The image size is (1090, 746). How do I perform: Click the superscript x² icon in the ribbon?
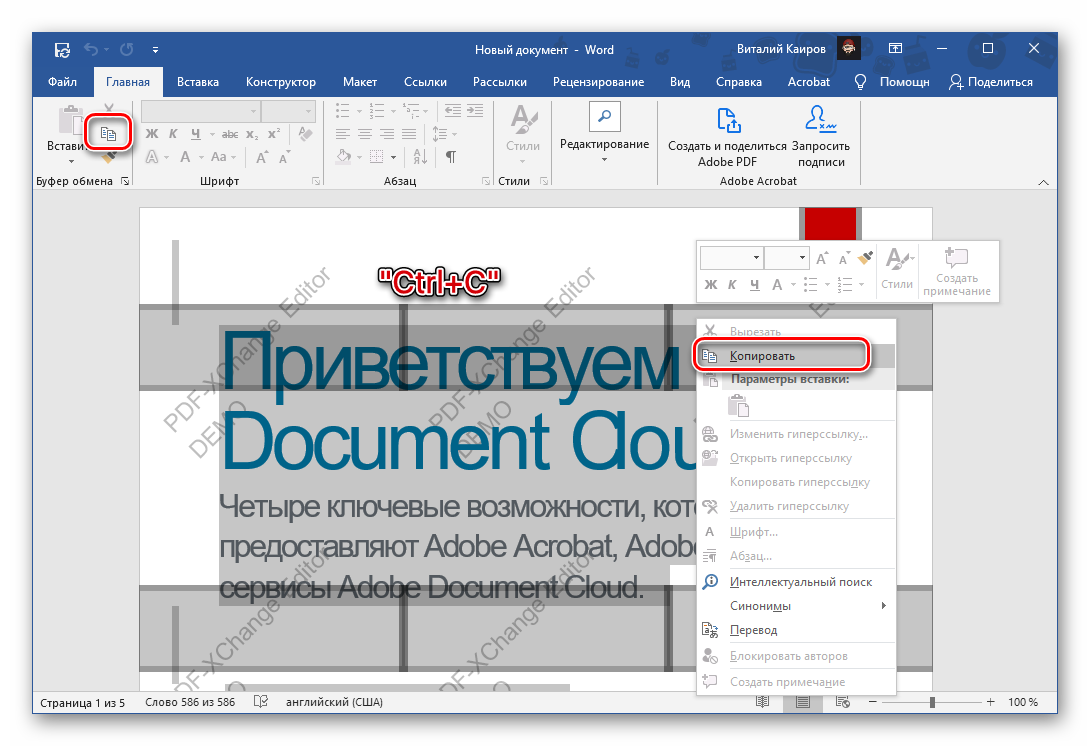click(x=274, y=133)
